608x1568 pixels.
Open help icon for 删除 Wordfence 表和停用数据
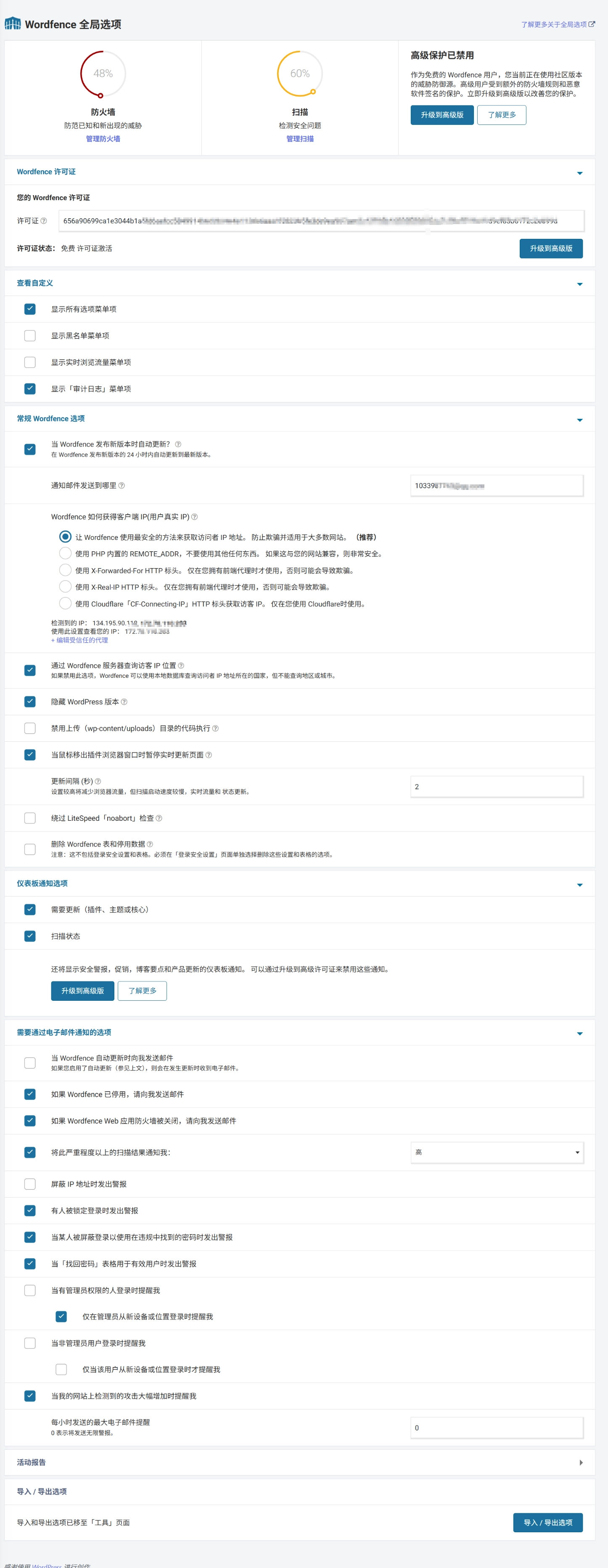tap(150, 844)
